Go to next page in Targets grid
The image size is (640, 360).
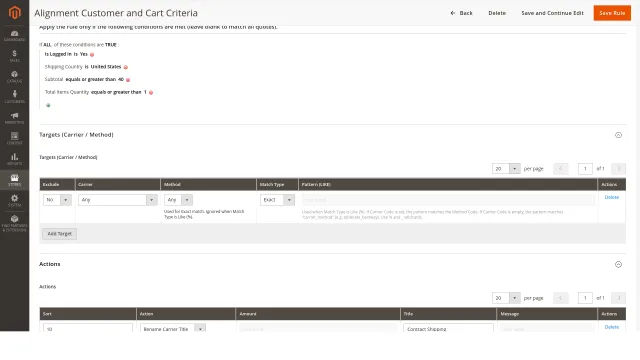618,169
